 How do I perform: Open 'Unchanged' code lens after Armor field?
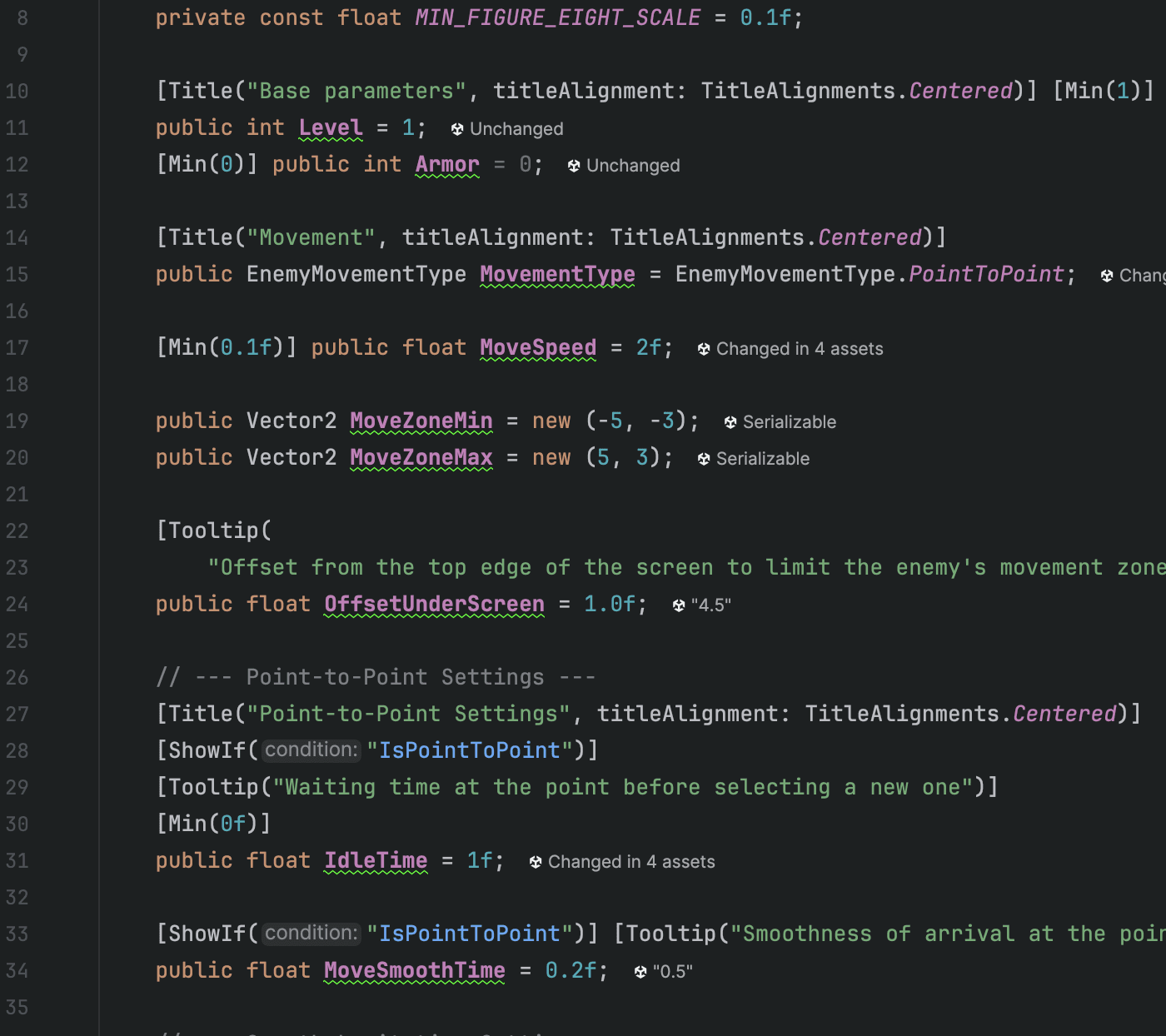633,166
